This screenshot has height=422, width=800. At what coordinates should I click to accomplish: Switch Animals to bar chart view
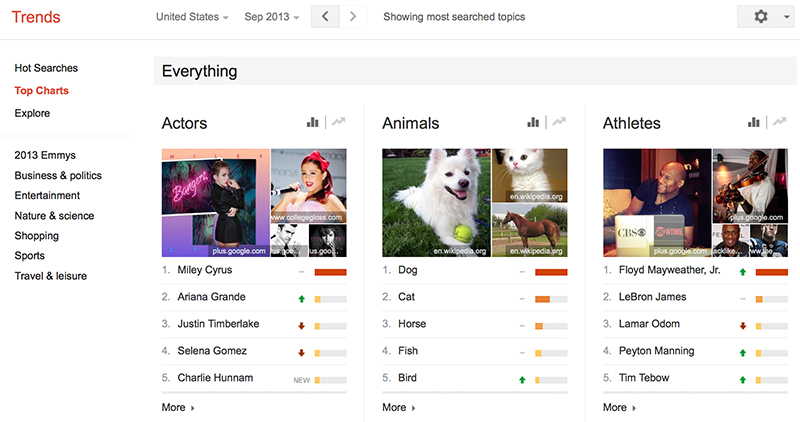(x=533, y=122)
